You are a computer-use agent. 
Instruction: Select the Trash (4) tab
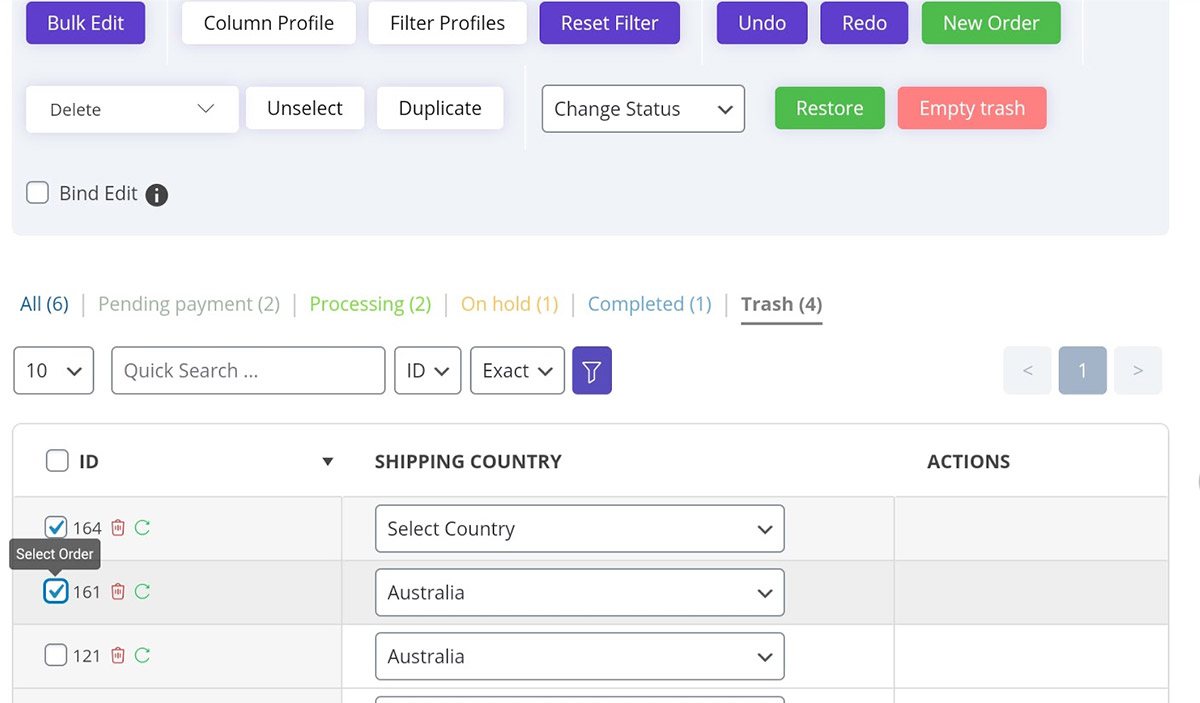pyautogui.click(x=782, y=304)
